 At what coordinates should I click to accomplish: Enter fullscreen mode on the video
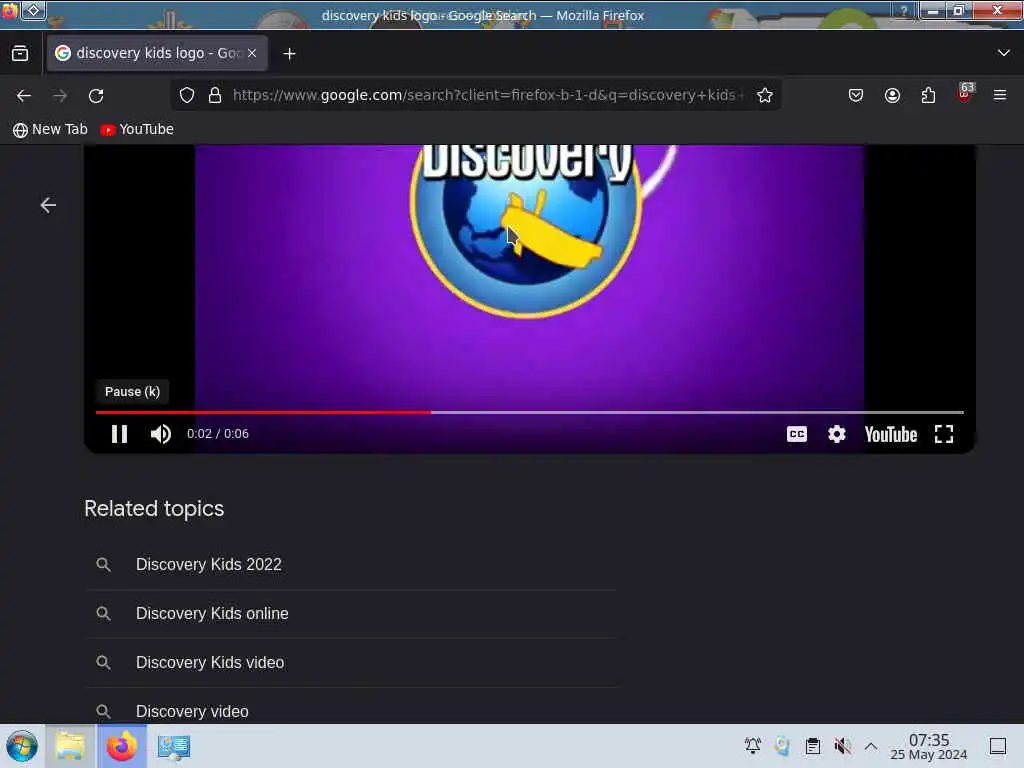coord(944,434)
